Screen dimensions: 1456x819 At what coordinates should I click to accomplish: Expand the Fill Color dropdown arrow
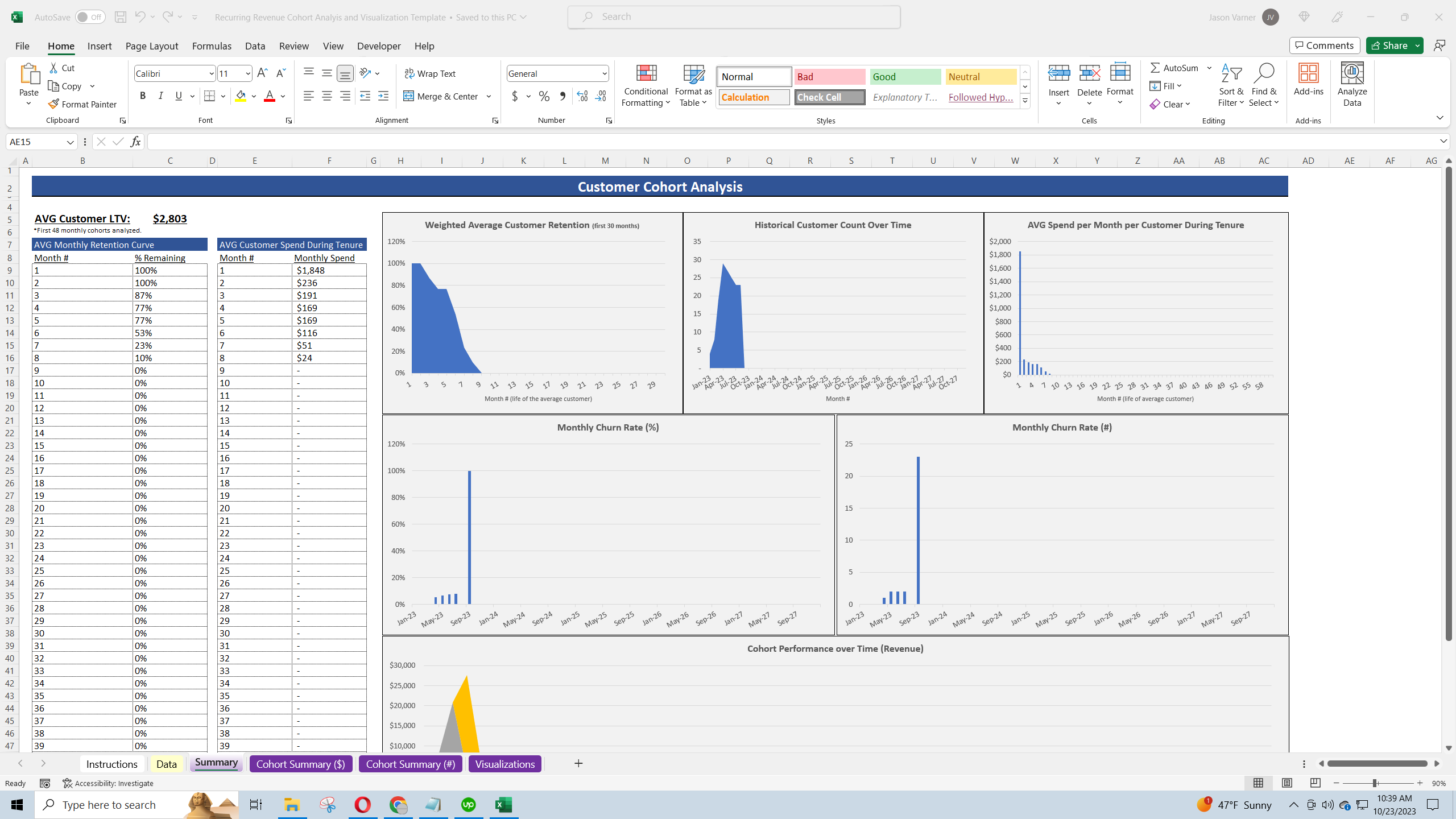(x=253, y=96)
